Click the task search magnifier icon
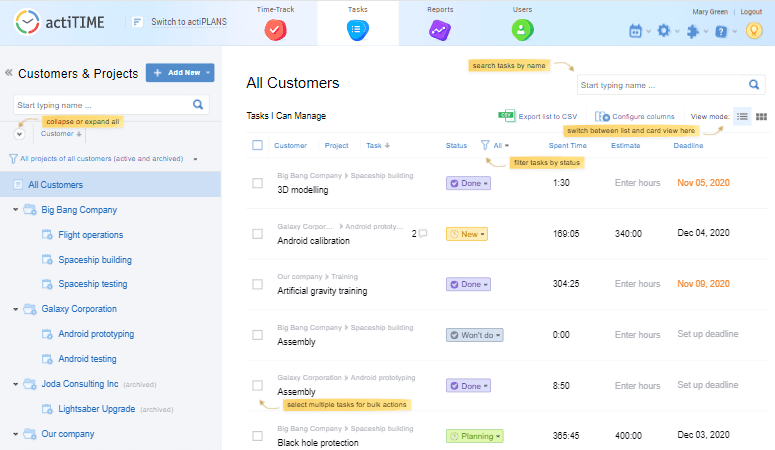775x450 pixels. click(754, 85)
